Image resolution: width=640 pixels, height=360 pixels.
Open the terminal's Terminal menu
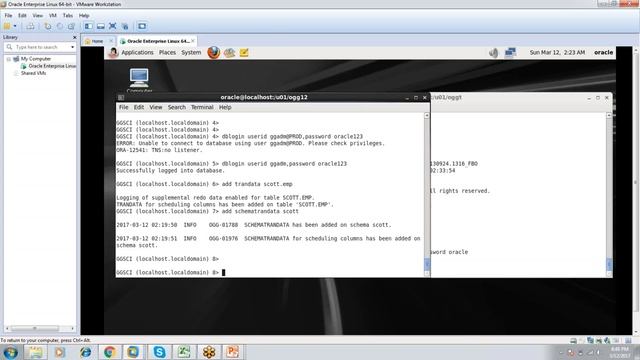[x=202, y=107]
